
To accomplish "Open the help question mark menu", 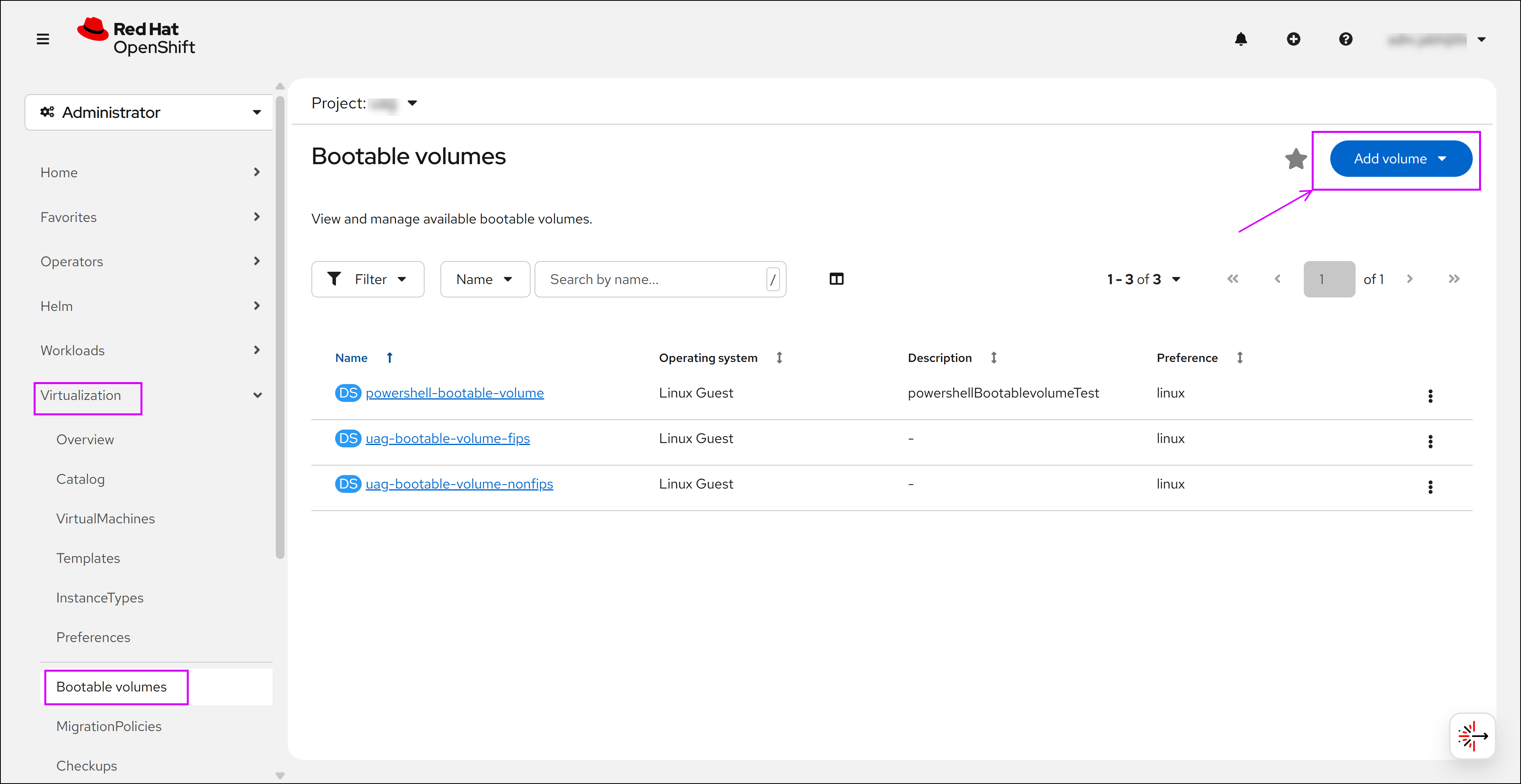I will pos(1346,39).
